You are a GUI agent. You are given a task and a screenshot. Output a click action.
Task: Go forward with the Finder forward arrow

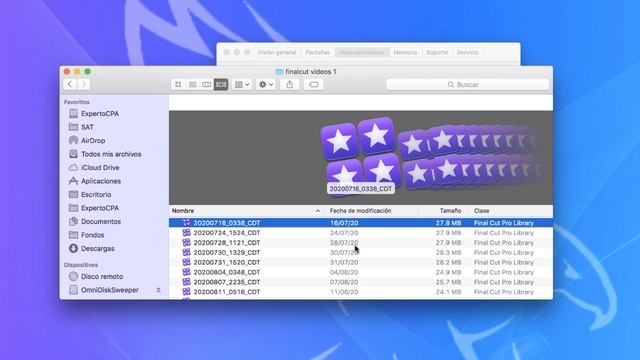point(84,84)
